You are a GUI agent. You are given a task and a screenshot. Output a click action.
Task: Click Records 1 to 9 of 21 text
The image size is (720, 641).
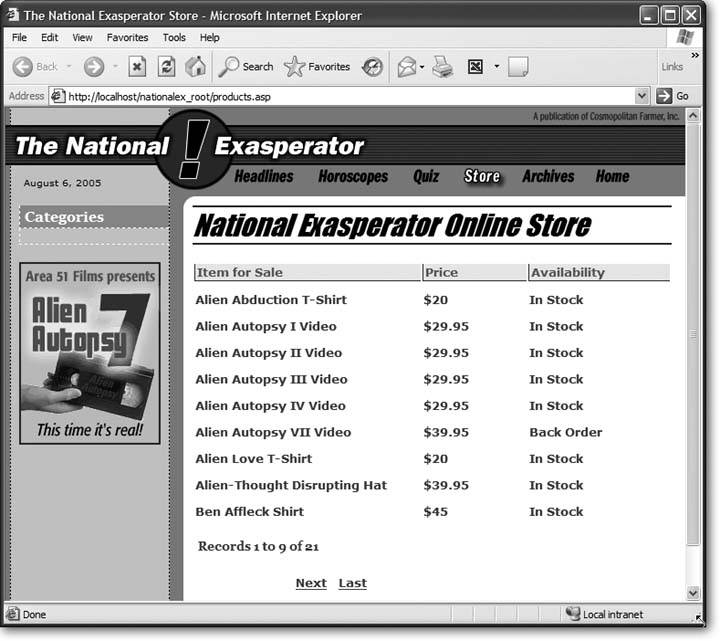pos(258,546)
